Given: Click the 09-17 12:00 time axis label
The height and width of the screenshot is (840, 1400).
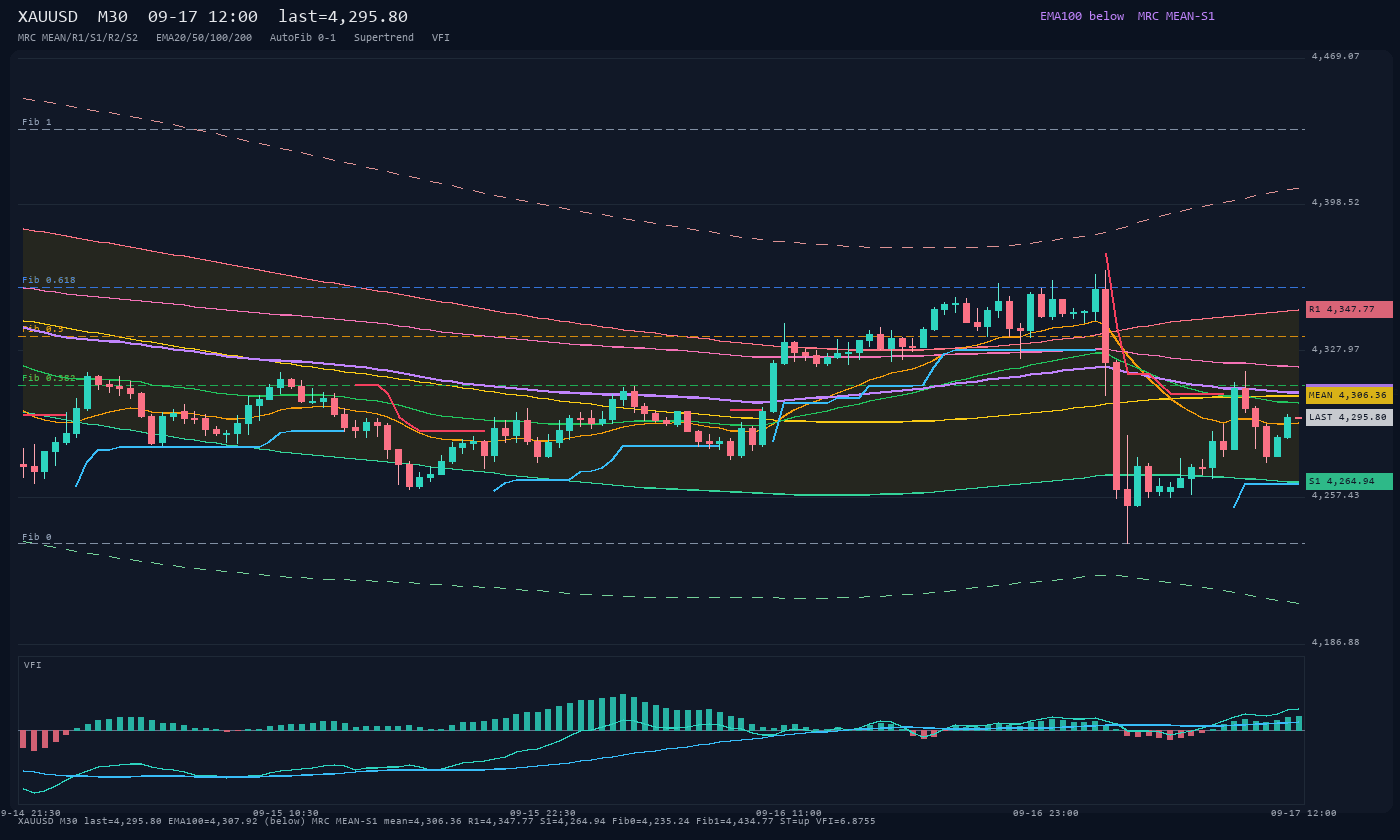Looking at the screenshot, I should coord(1304,813).
